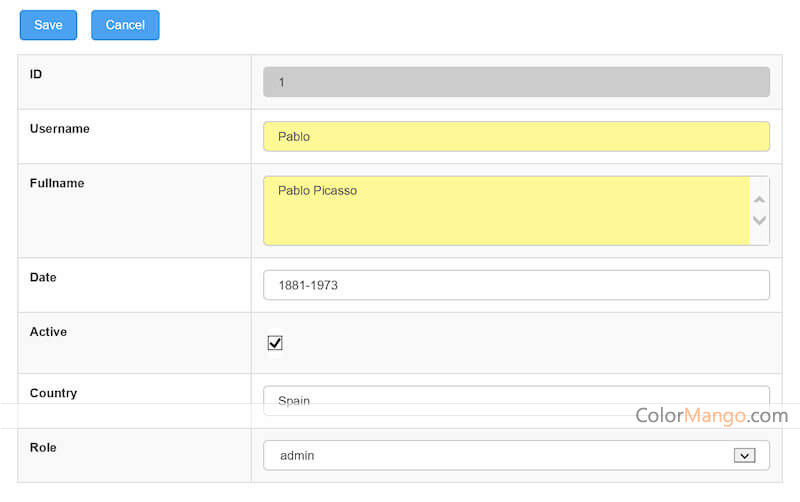Image resolution: width=800 pixels, height=502 pixels.
Task: Click the Username row label
Action: (x=60, y=129)
